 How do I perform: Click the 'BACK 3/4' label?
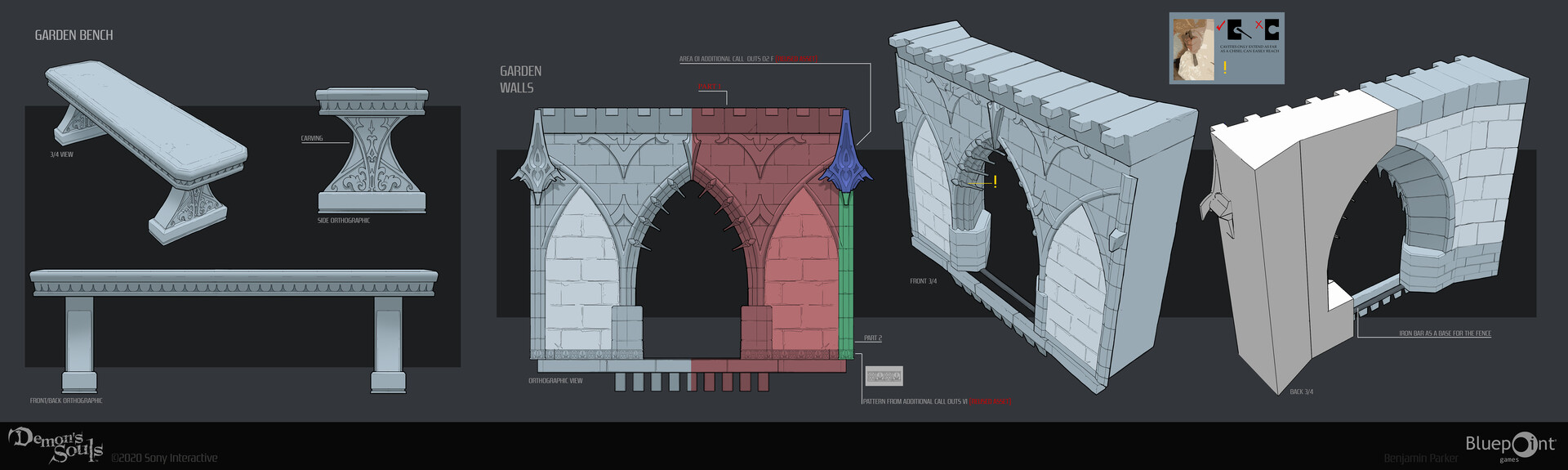point(1301,392)
